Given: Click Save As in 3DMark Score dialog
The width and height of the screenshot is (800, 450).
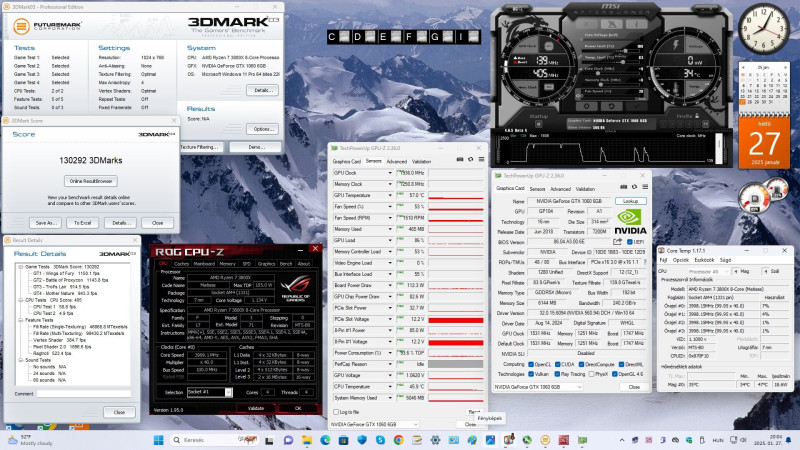Looking at the screenshot, I should (45, 223).
